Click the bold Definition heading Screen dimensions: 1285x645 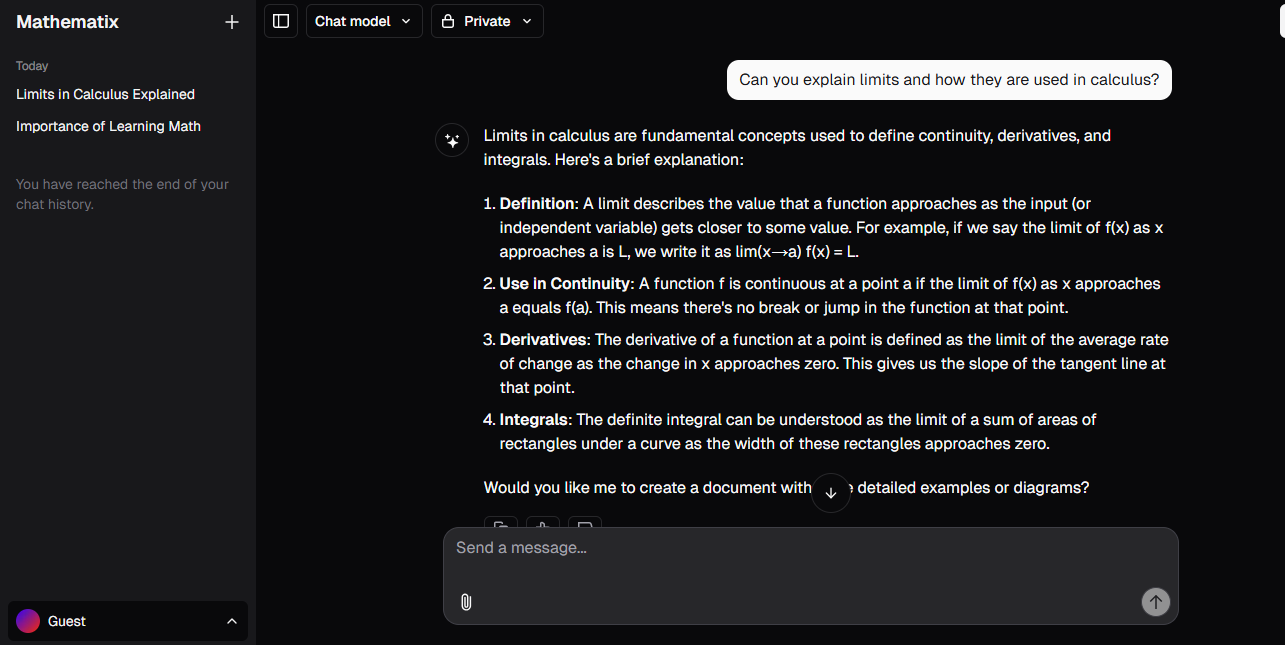tap(537, 203)
